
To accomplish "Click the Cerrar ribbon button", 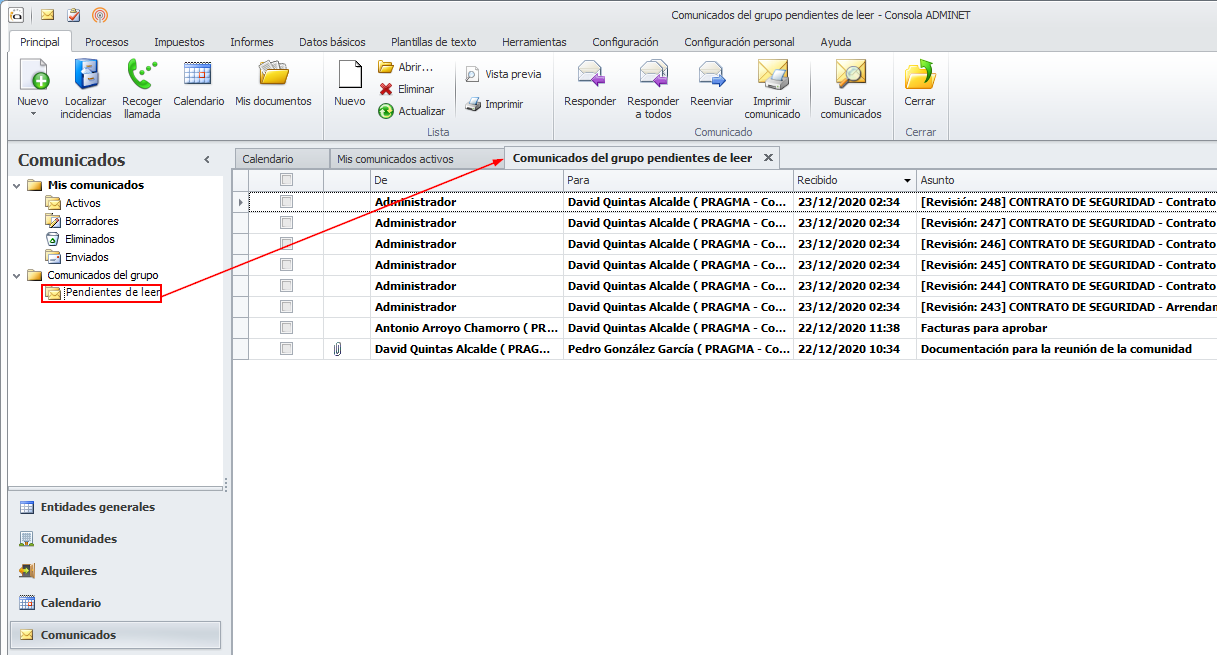I will coord(919,83).
